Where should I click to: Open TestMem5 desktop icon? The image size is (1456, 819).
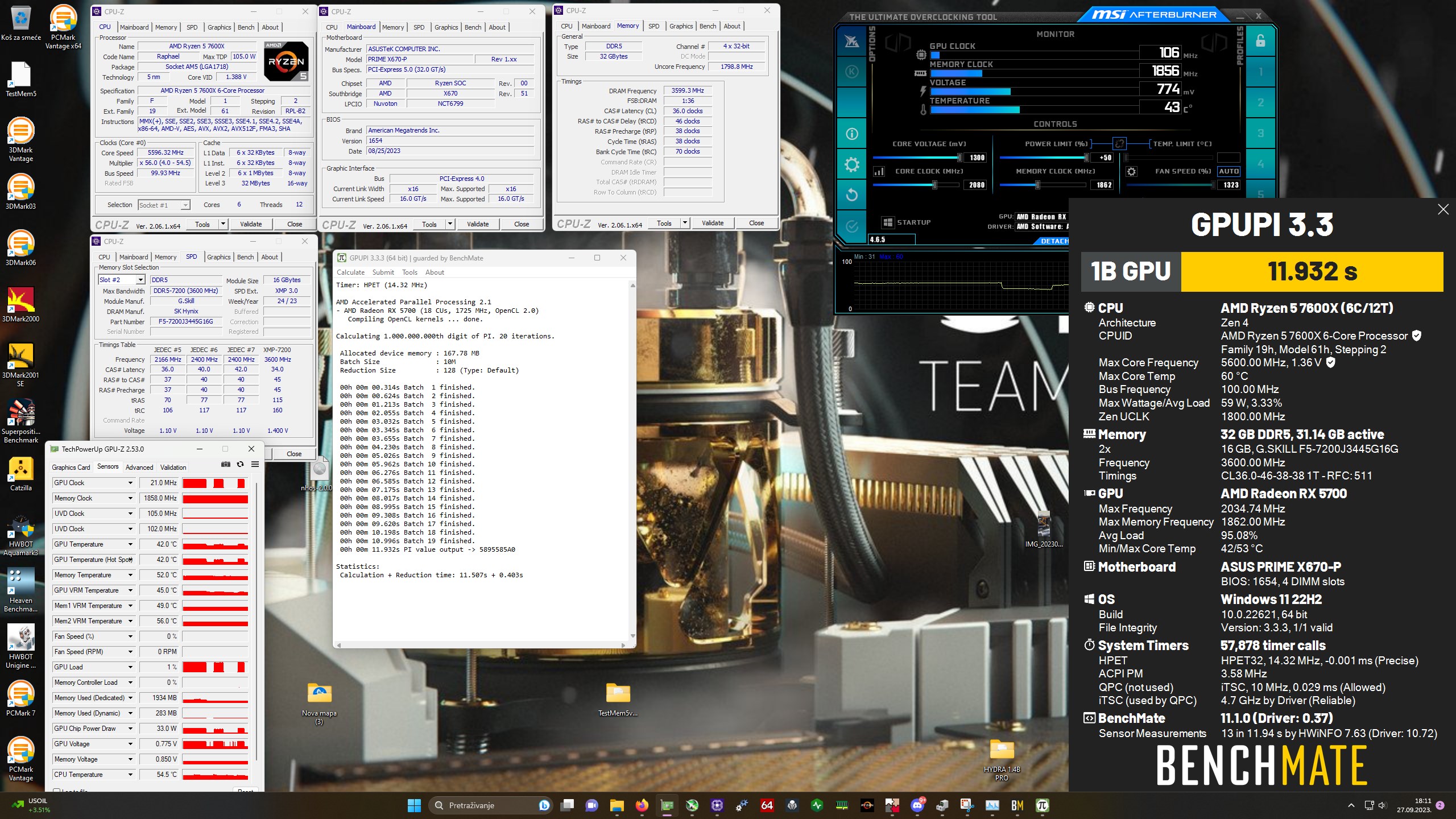[21, 80]
